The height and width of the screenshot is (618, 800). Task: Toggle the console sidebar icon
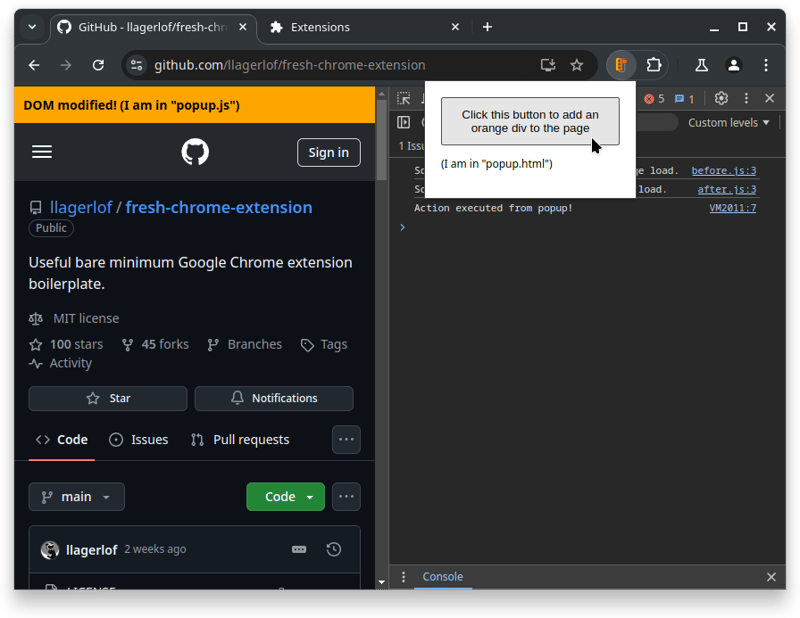click(404, 122)
